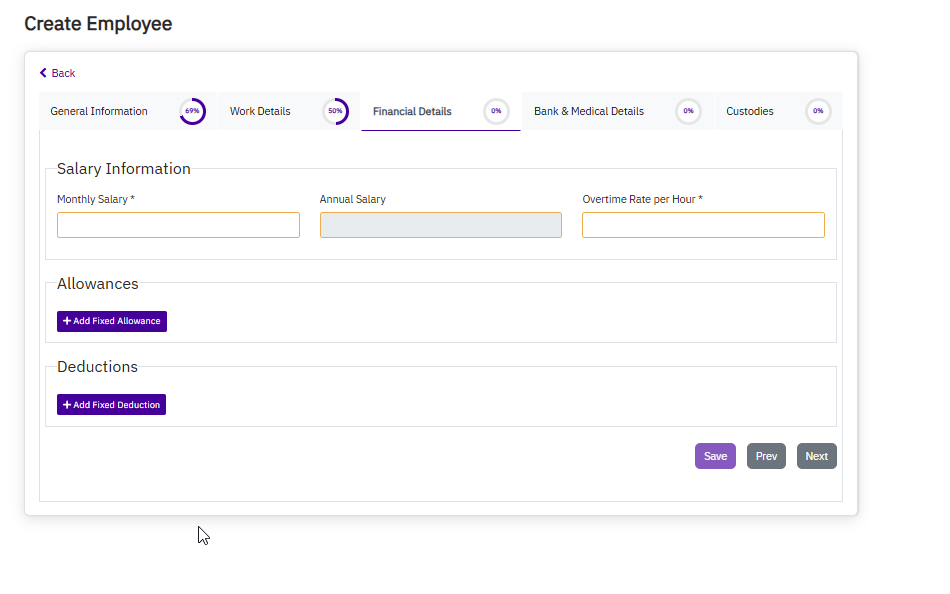The height and width of the screenshot is (594, 950).
Task: Click the 0% progress ring on Financial Details
Action: 496,111
